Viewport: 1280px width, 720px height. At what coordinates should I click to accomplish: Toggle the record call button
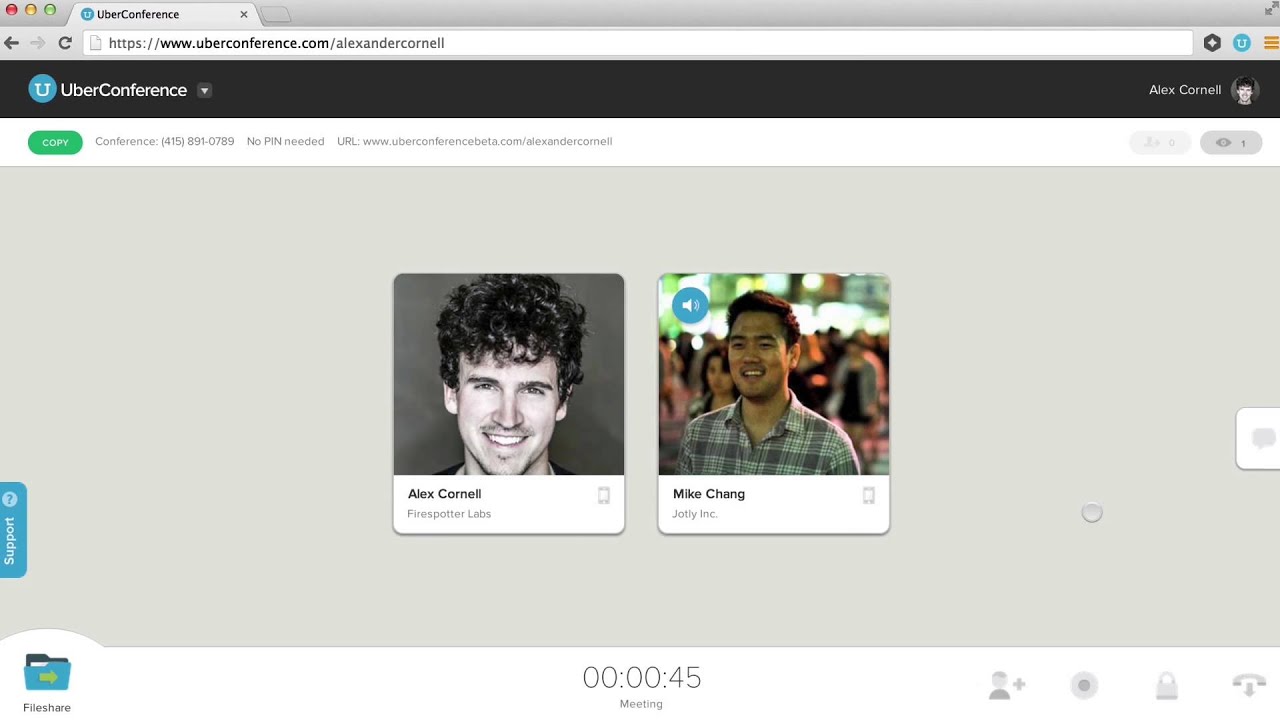(1084, 685)
